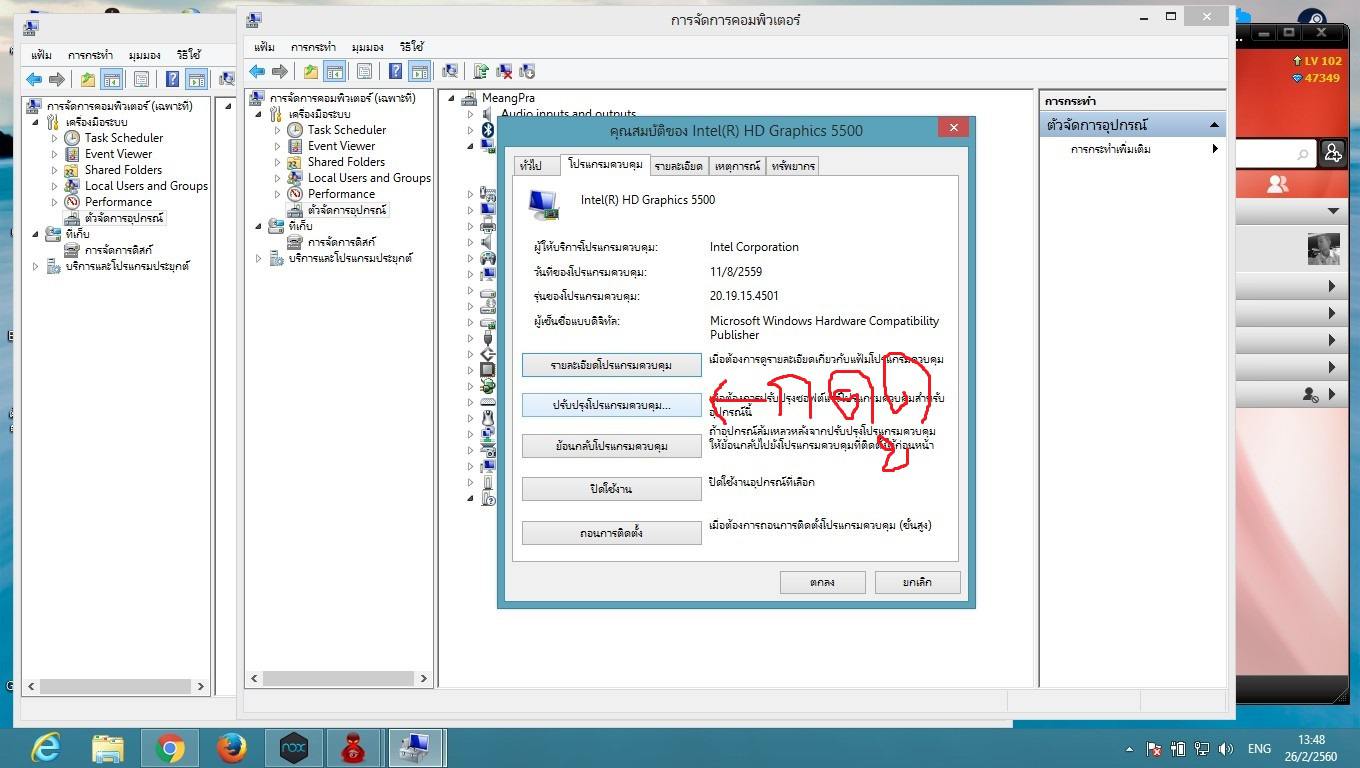This screenshot has height=768, width=1360.
Task: Click add contact icon in right red app
Action: (1332, 152)
